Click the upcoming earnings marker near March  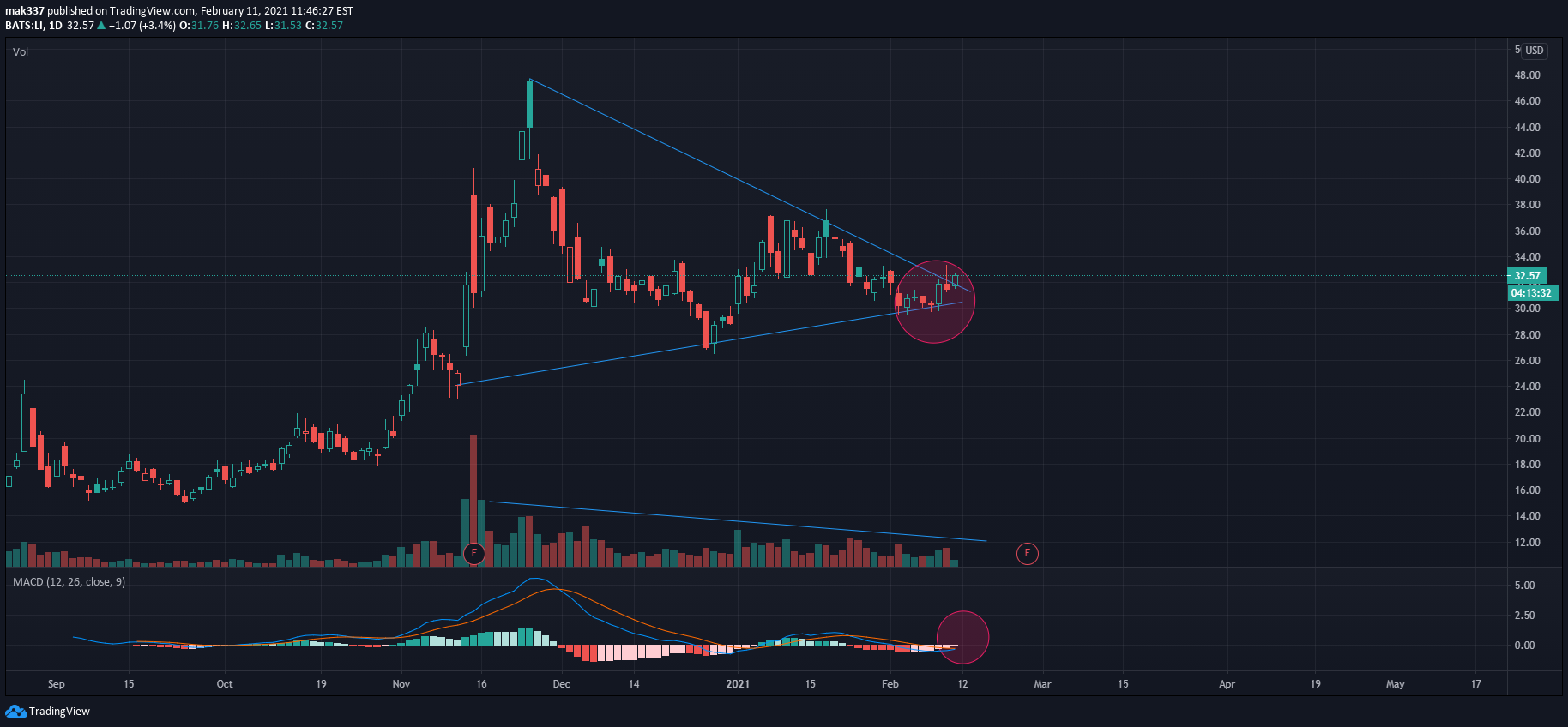click(1027, 553)
